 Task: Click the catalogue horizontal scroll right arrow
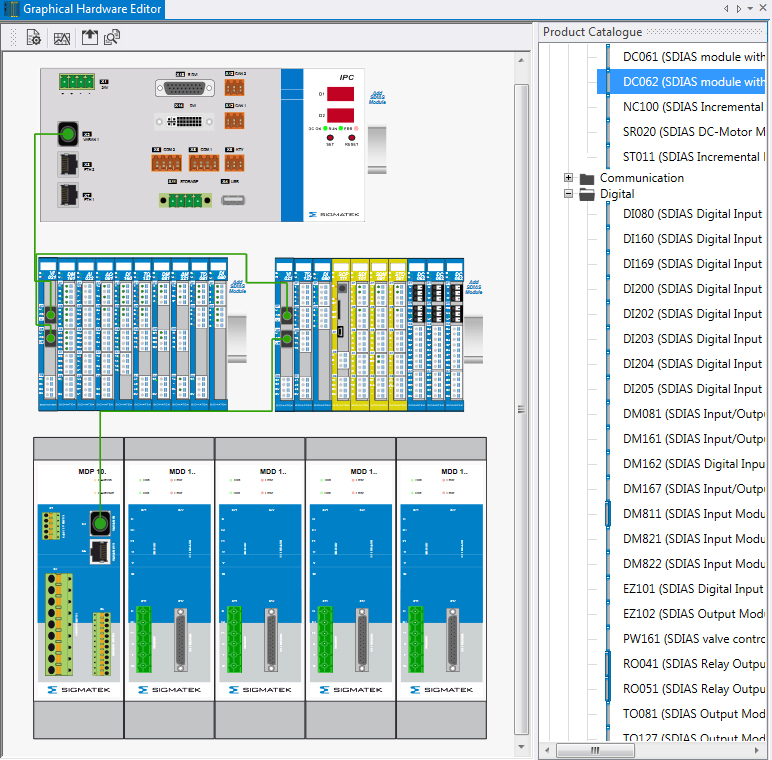(x=757, y=750)
